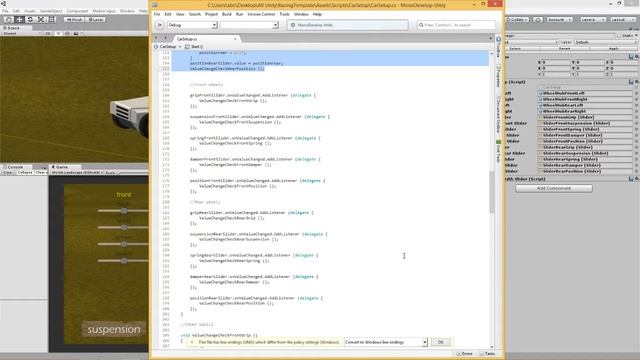
Task: Open MonoDevelop Project menu
Action: coord(211,14)
